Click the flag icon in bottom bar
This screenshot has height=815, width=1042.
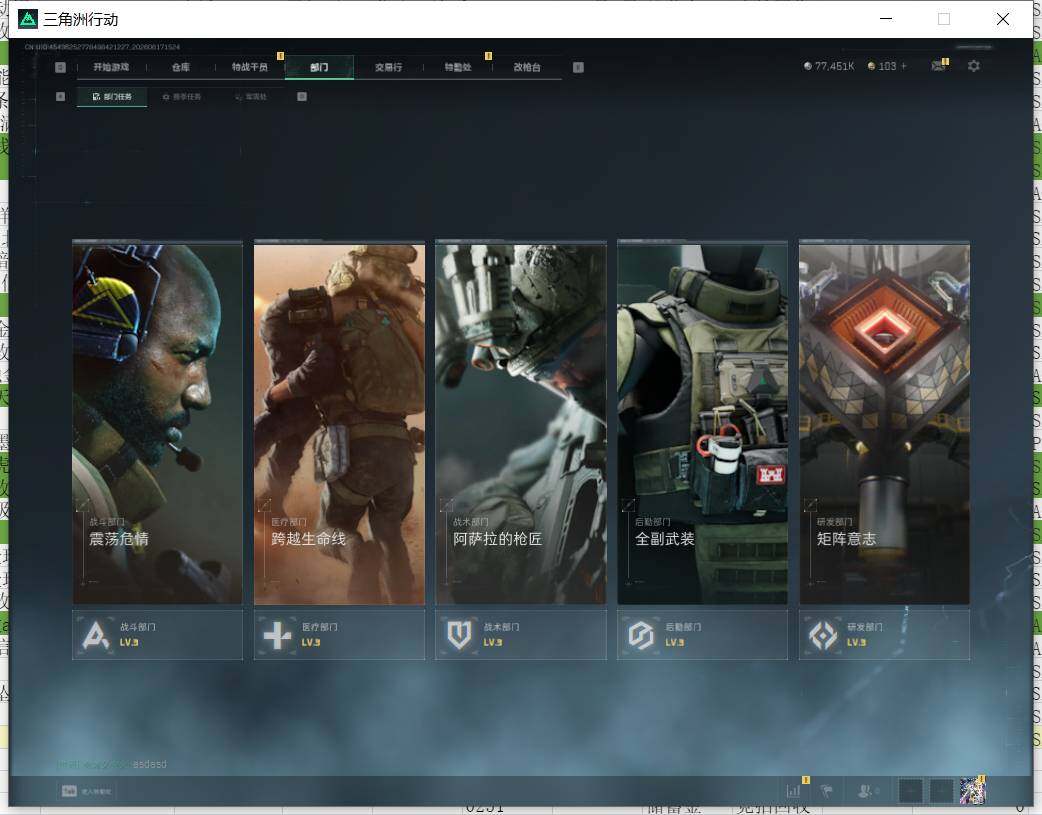(x=827, y=791)
